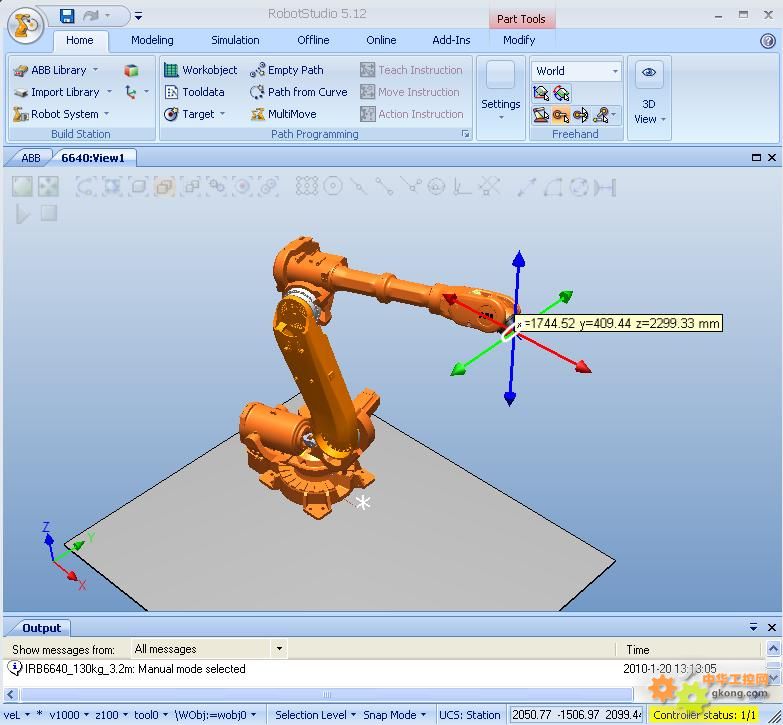This screenshot has height=725, width=783.
Task: Open the Output panel options arrow
Action: tap(754, 627)
